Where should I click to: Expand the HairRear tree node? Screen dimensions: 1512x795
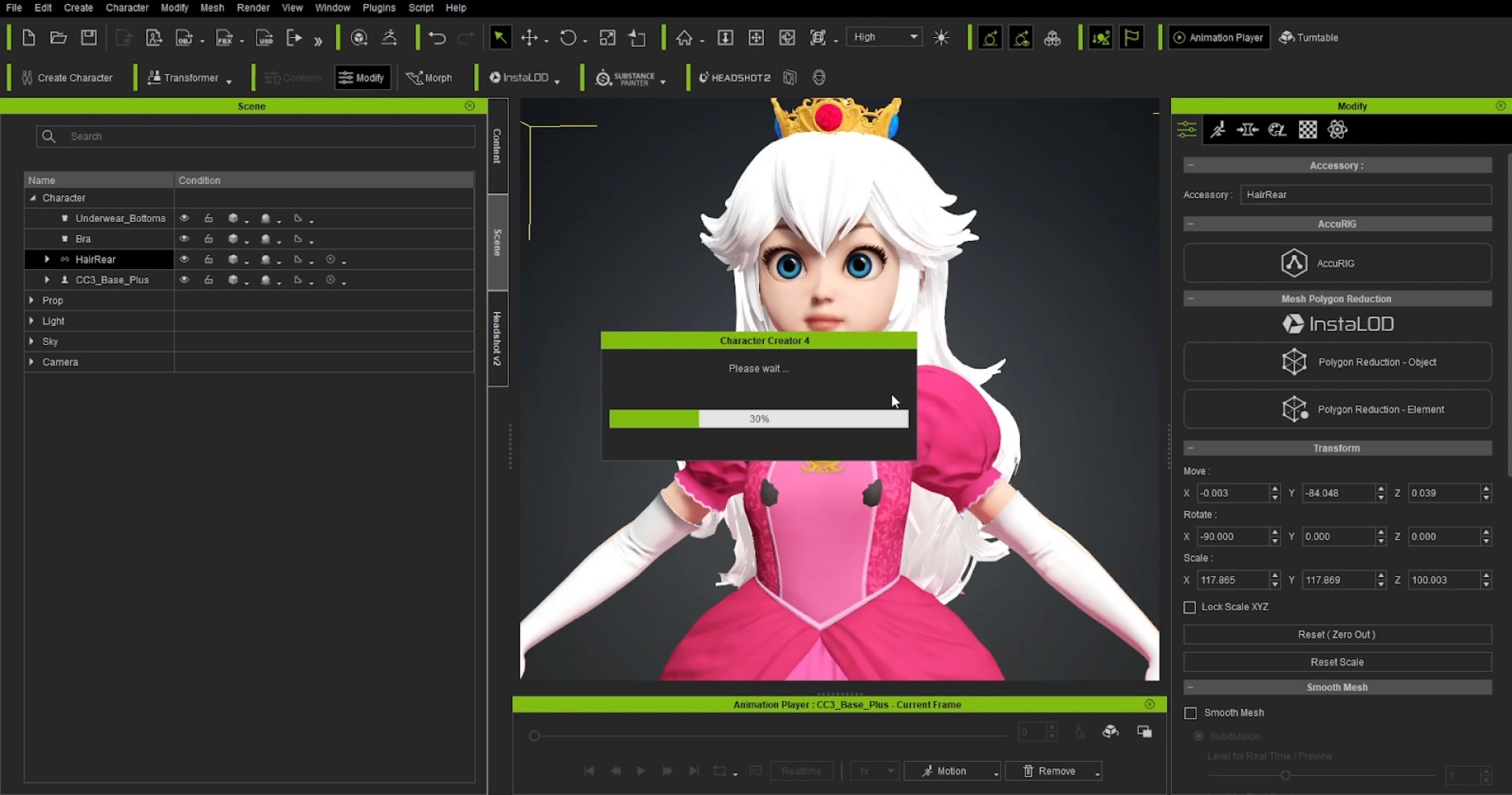tap(47, 260)
